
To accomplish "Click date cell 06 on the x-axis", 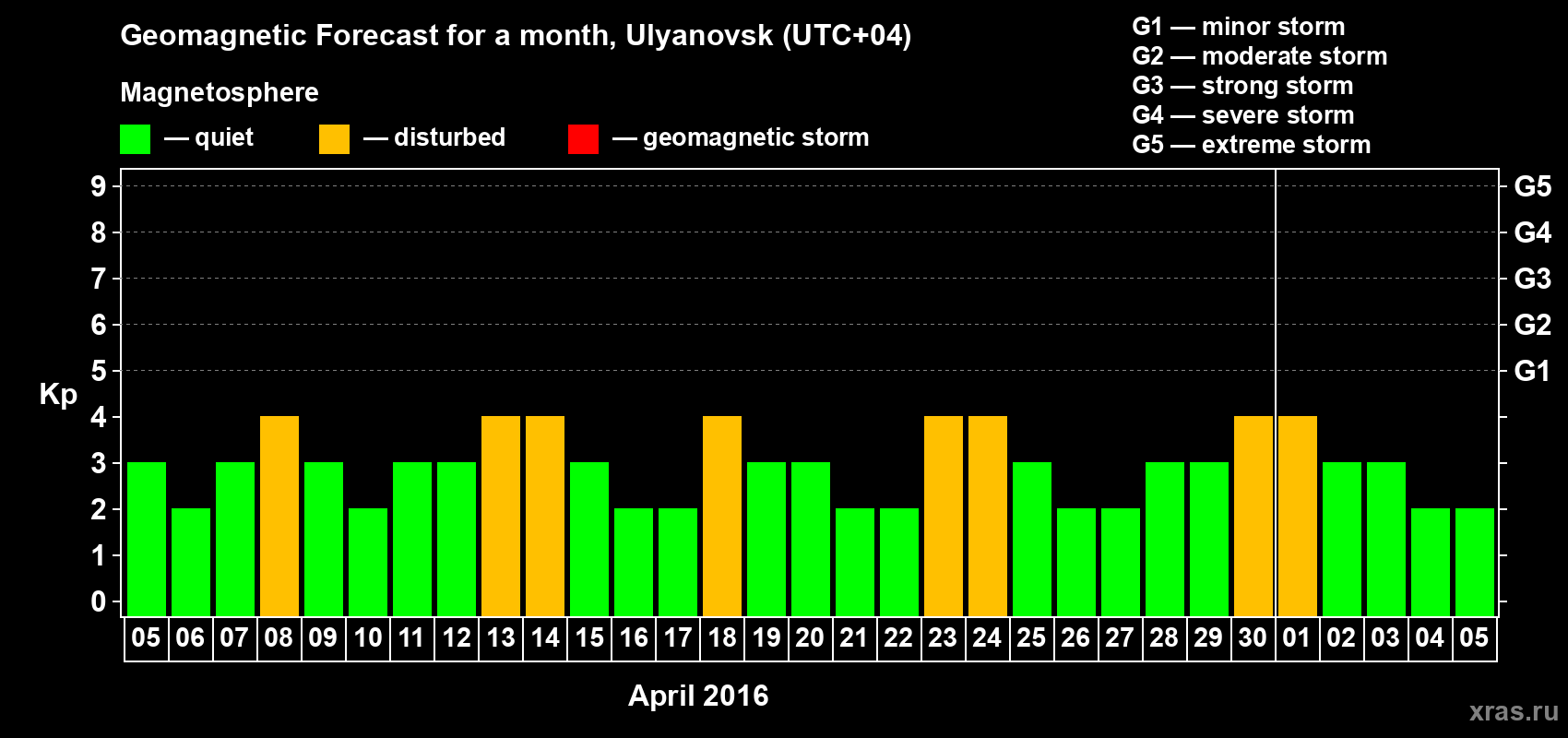I will pos(191,638).
